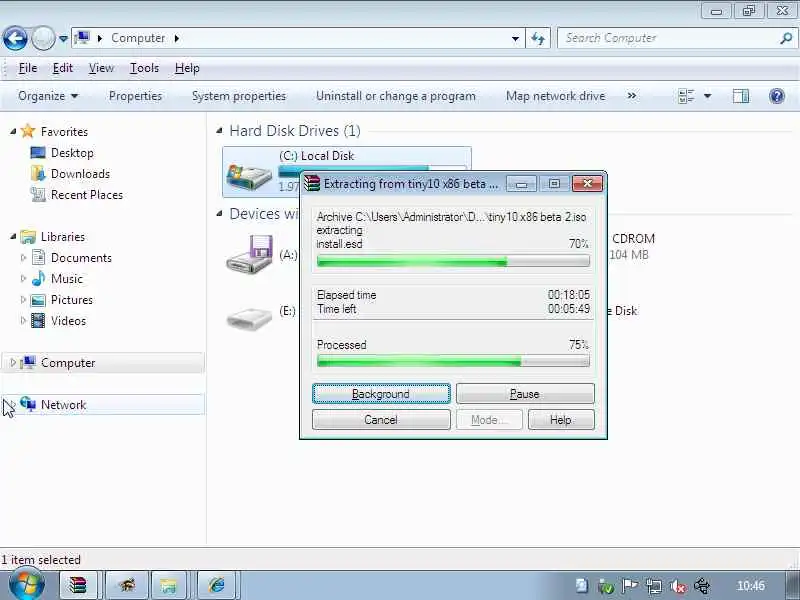Show more command bar options chevron

coord(632,96)
